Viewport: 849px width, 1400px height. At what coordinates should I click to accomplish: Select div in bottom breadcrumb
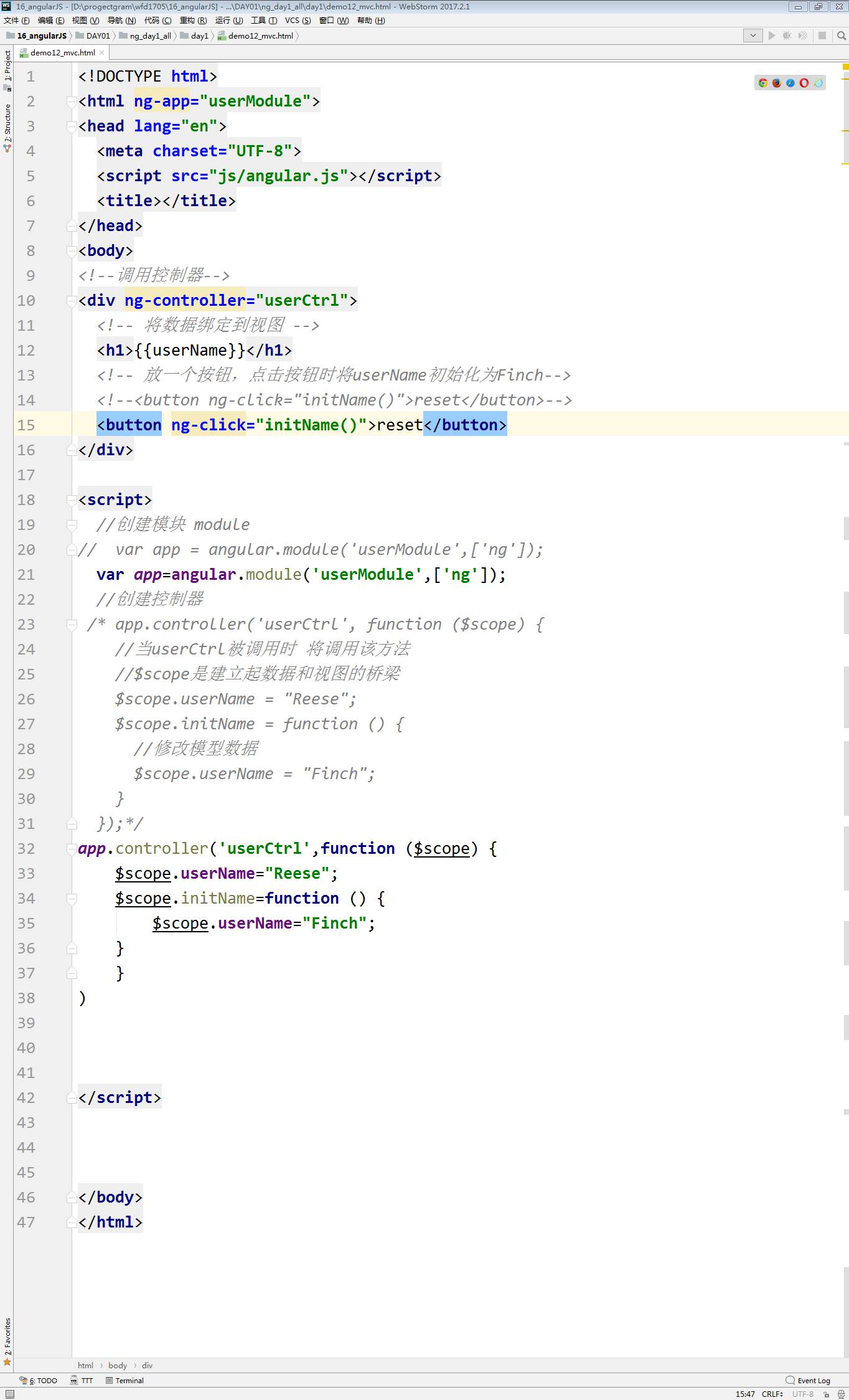click(x=147, y=1365)
